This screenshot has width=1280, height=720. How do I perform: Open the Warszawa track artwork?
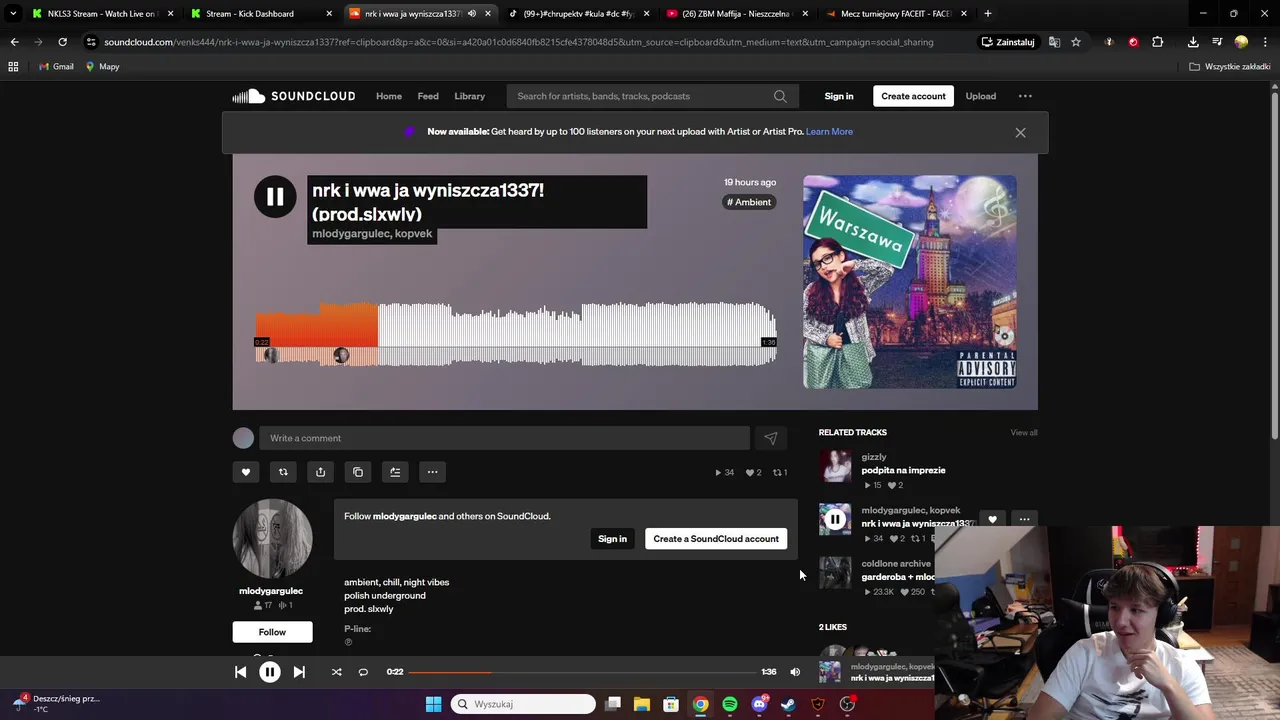(x=909, y=282)
